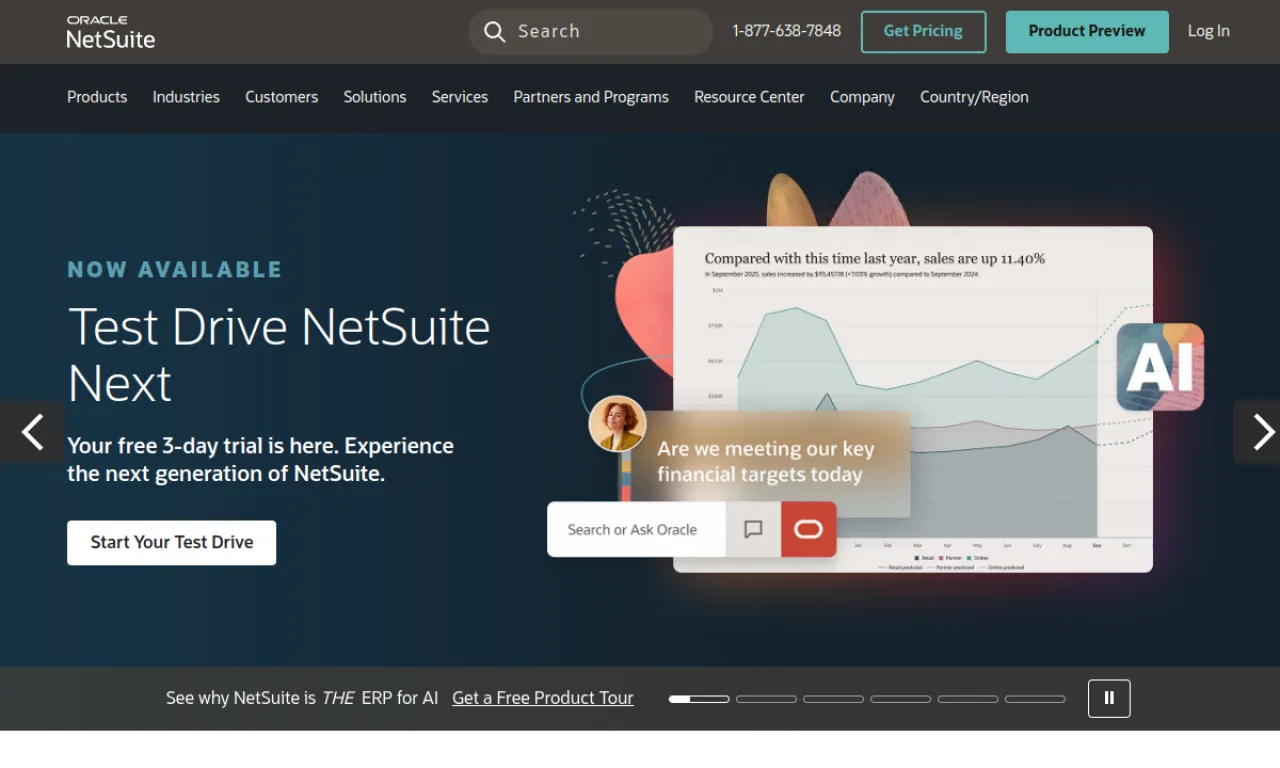Click the chat bubble icon in Ask Oracle bar
The image size is (1280, 768).
(x=753, y=529)
